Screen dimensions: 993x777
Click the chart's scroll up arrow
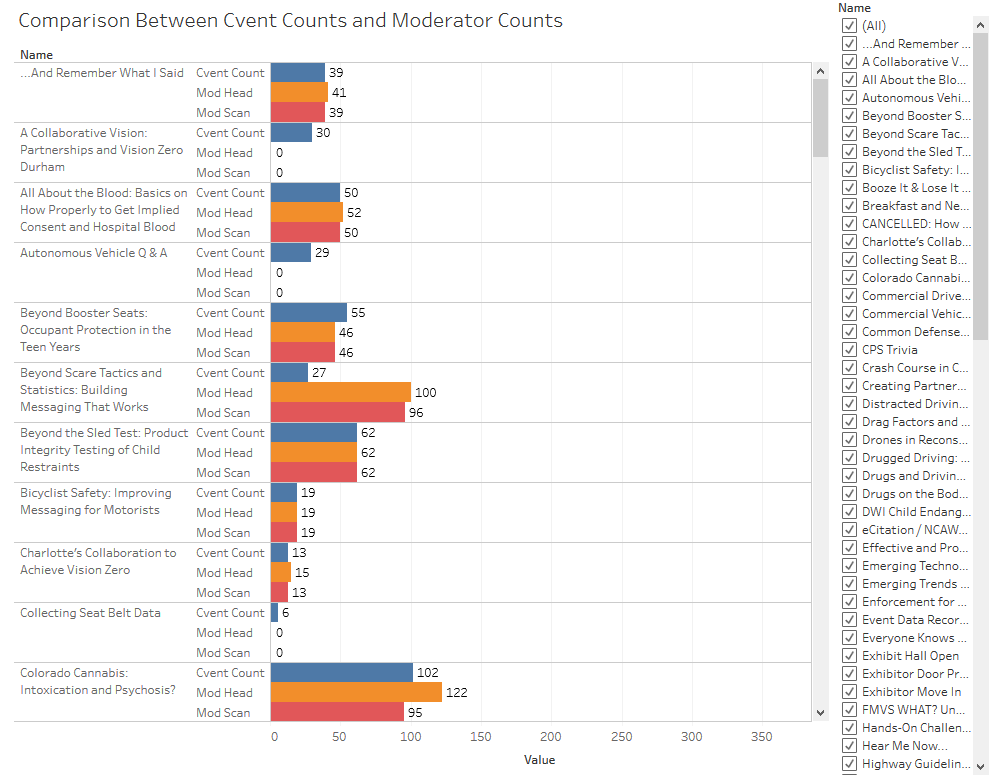click(821, 72)
